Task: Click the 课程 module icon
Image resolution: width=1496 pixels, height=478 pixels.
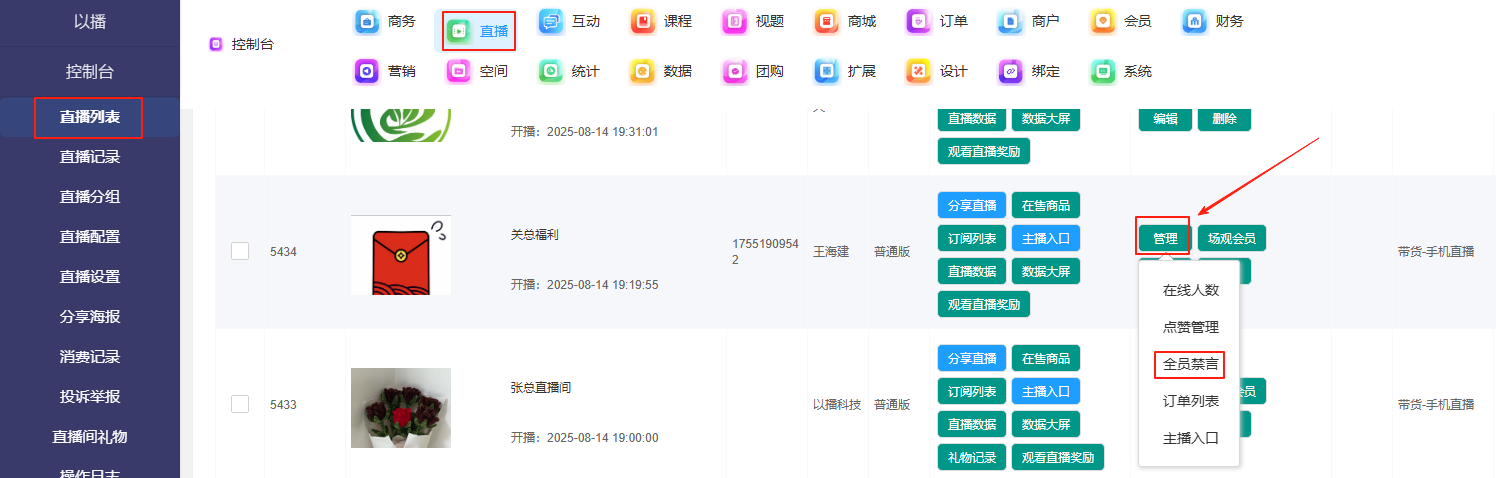Action: [x=643, y=22]
